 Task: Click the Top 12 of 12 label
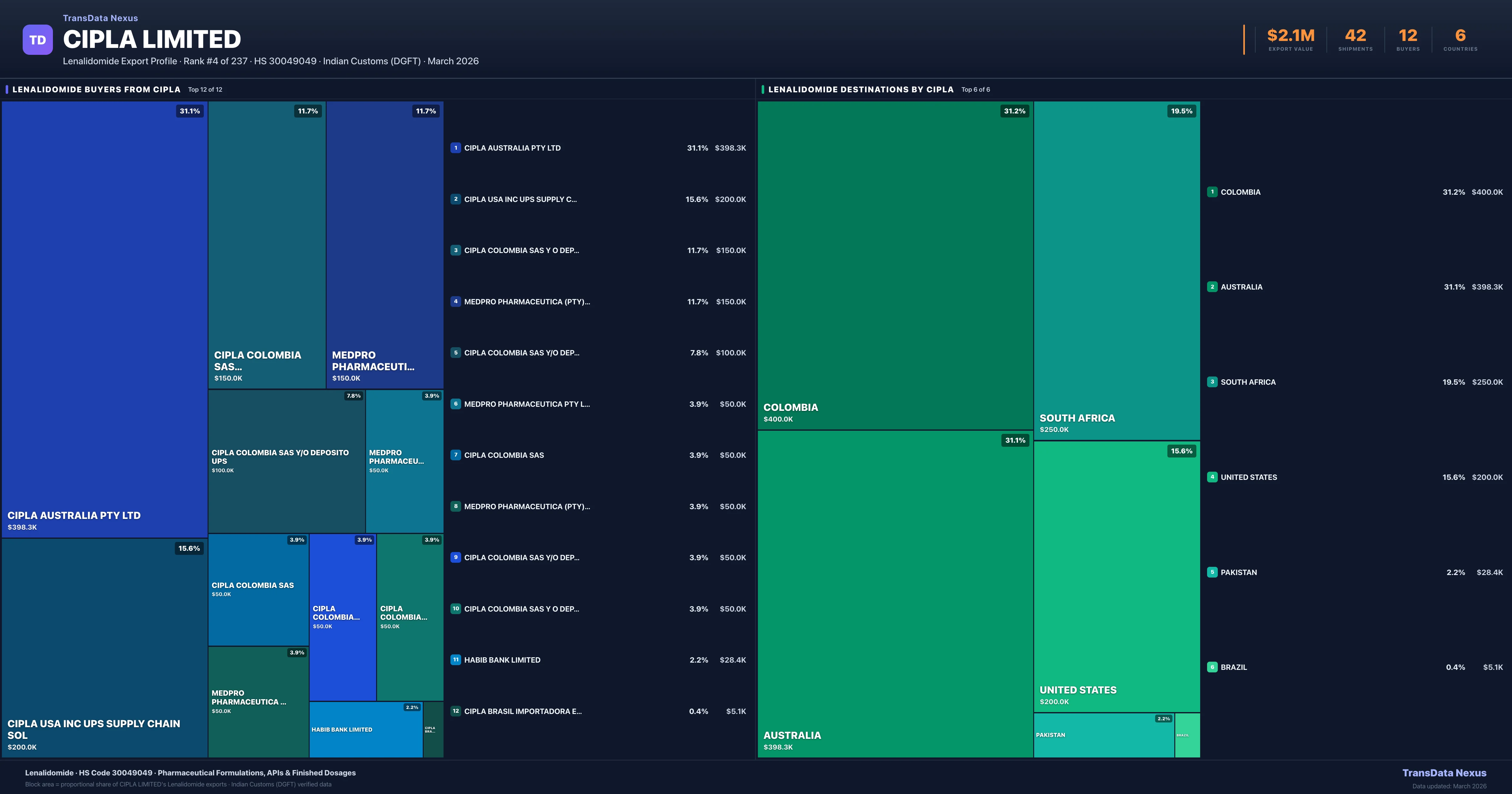[205, 90]
